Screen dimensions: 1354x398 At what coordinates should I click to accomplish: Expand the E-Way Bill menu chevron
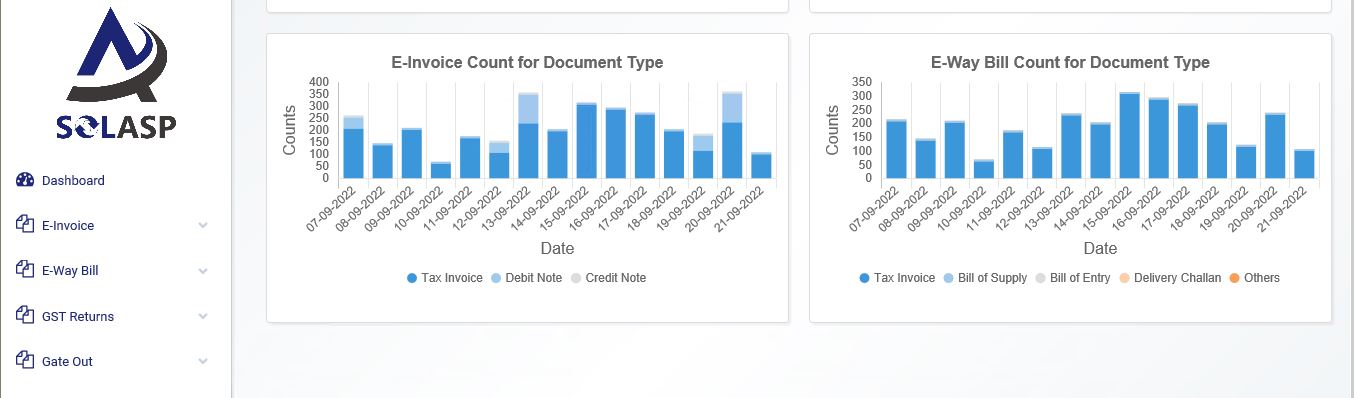pos(203,271)
